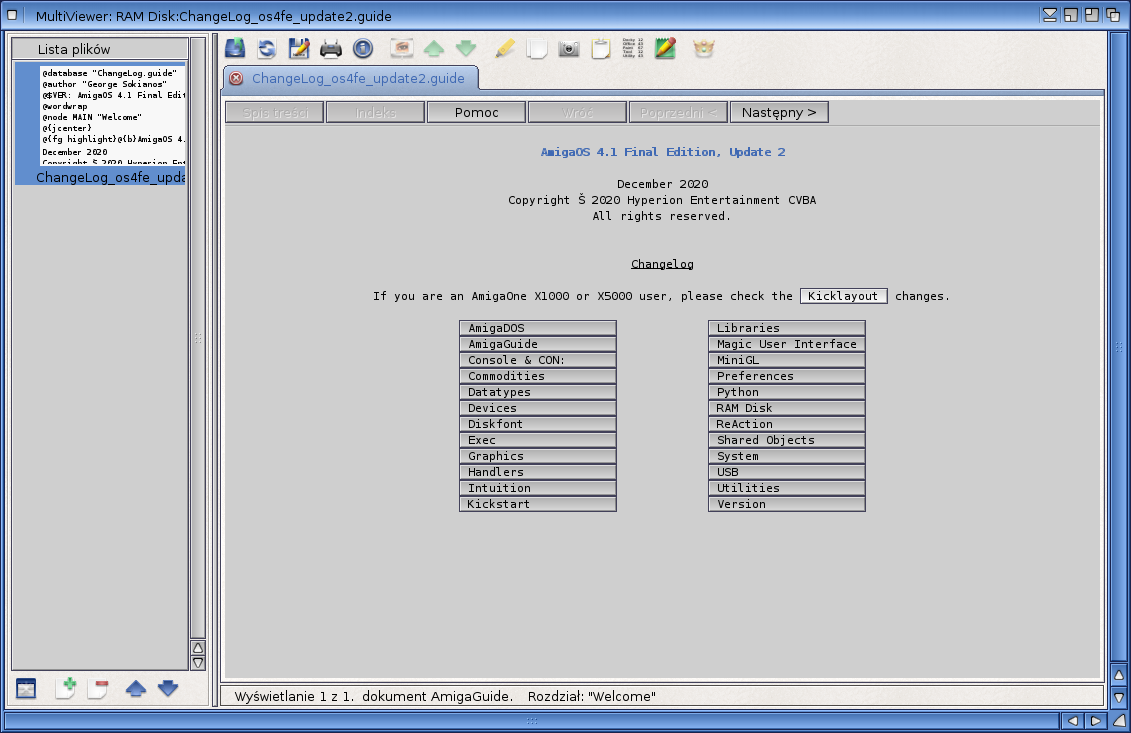Close the ChangeLog_os4fe_update2.guide tab with red X
Viewport: 1131px width, 733px height.
[x=236, y=79]
